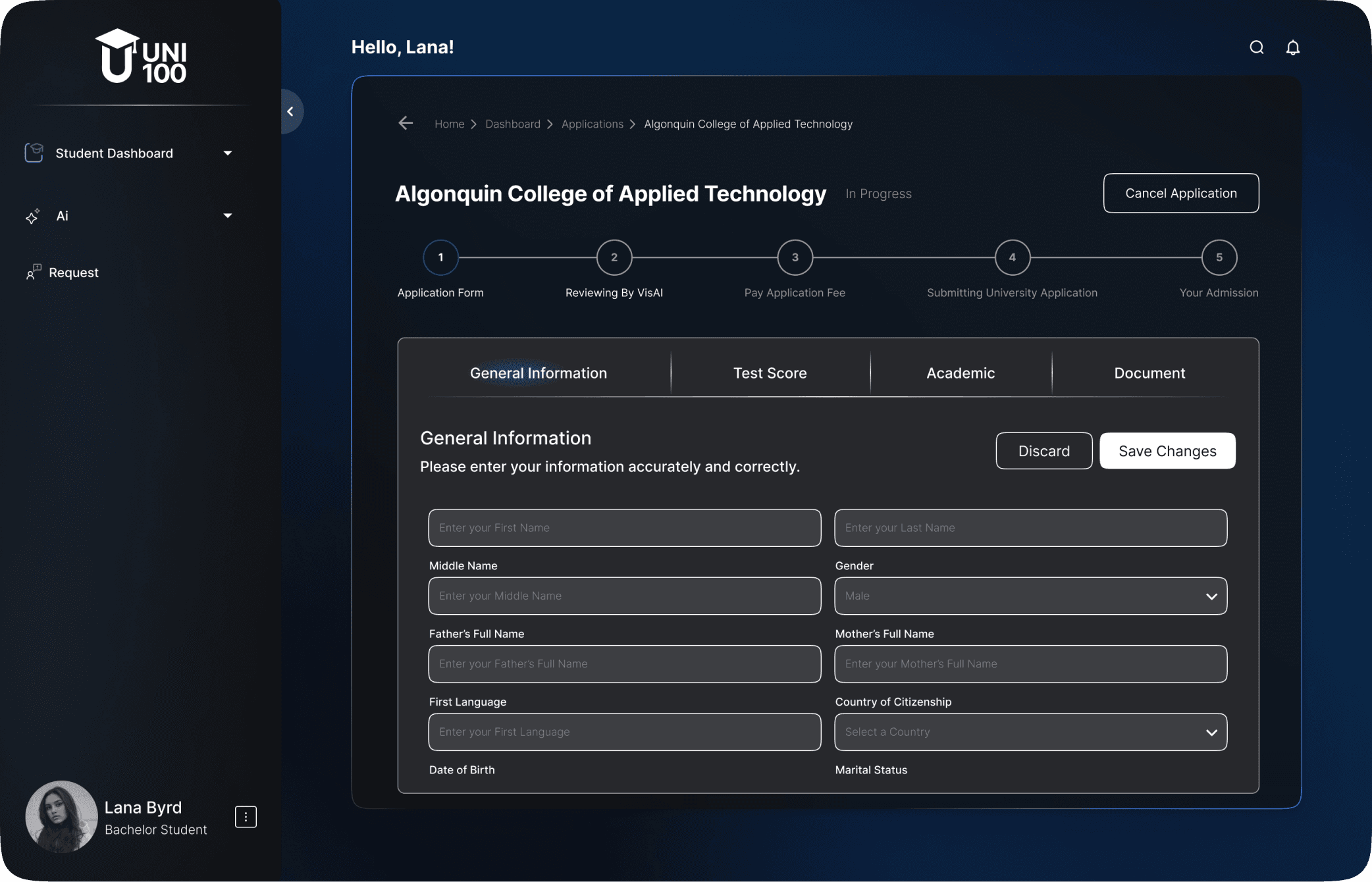Image resolution: width=1372 pixels, height=882 pixels.
Task: Go to Dashboard in breadcrumb
Action: pyautogui.click(x=513, y=124)
